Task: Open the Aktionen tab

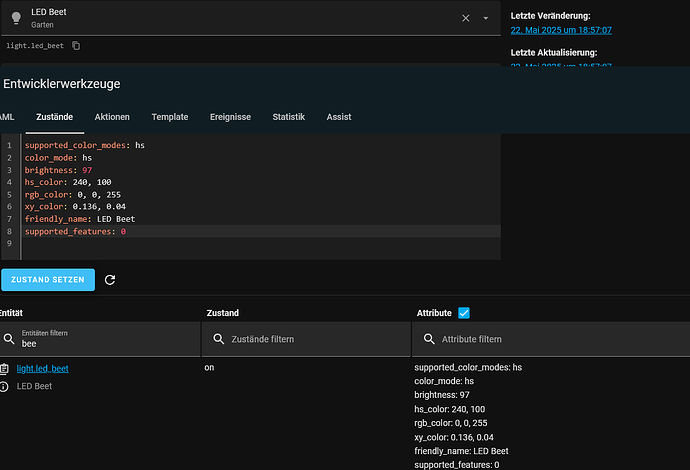Action: click(x=112, y=117)
